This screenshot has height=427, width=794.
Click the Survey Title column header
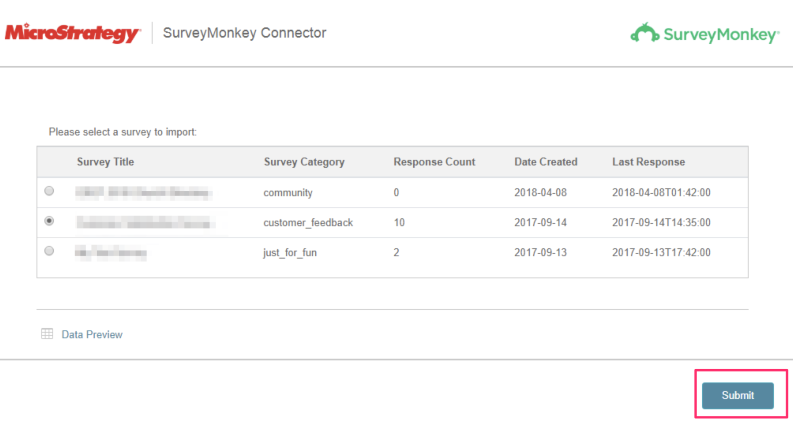105,162
